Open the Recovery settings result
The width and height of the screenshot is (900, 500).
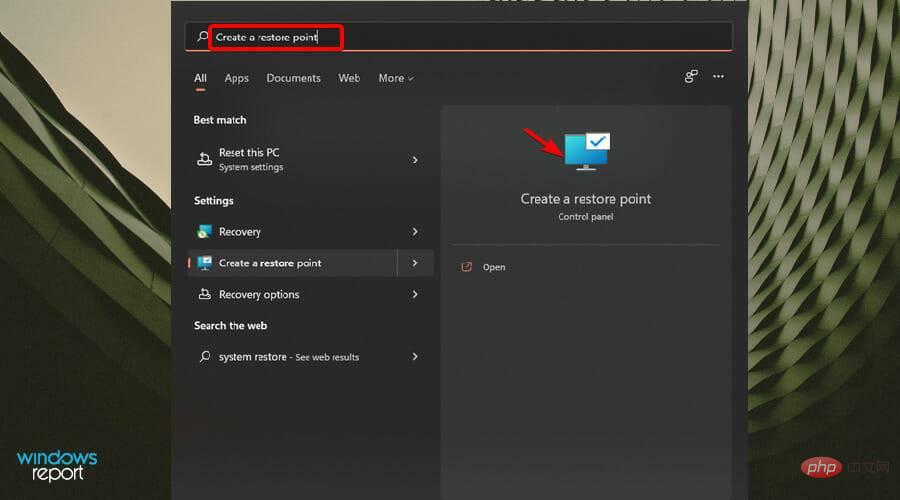[x=310, y=231]
